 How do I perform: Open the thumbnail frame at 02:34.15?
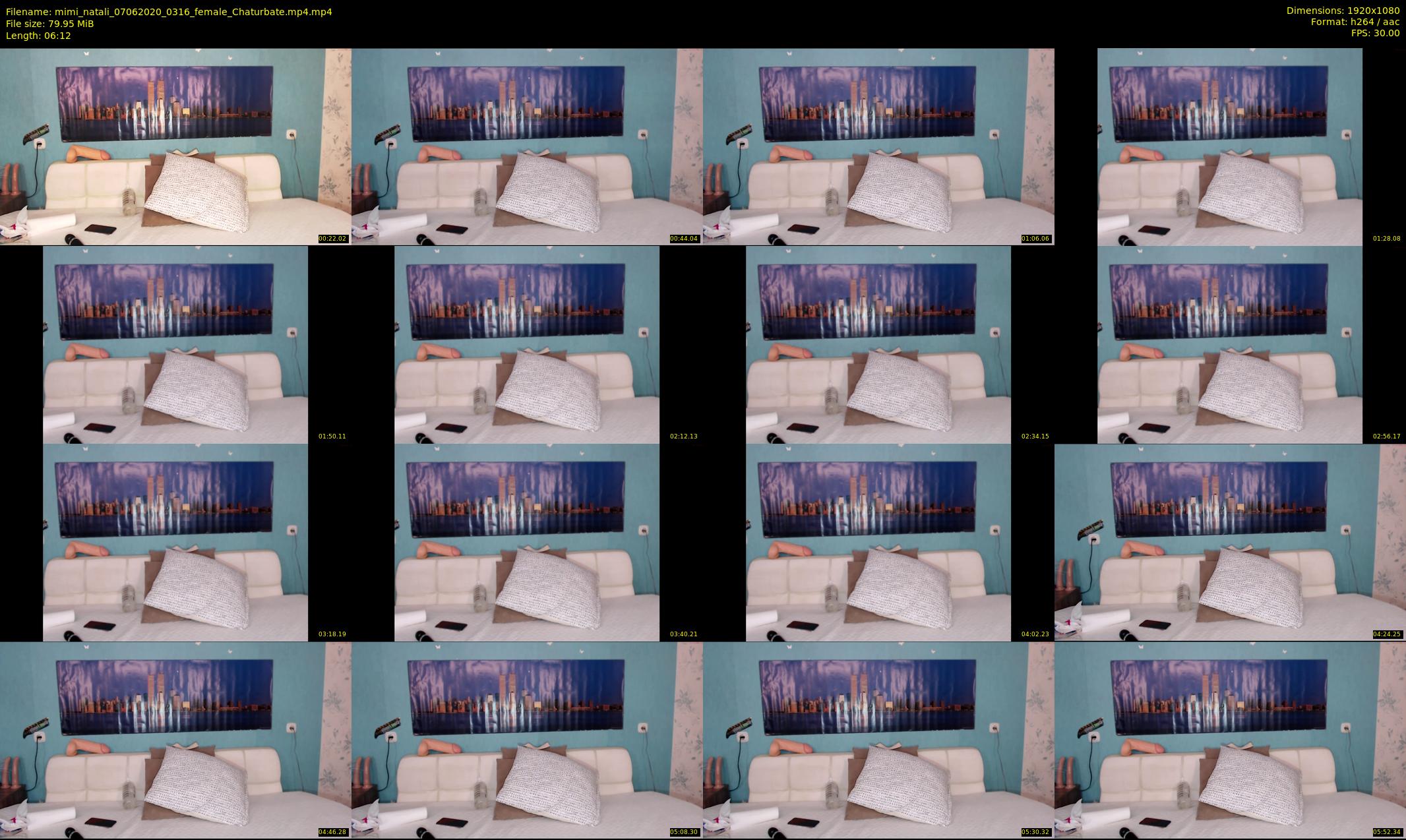click(878, 344)
